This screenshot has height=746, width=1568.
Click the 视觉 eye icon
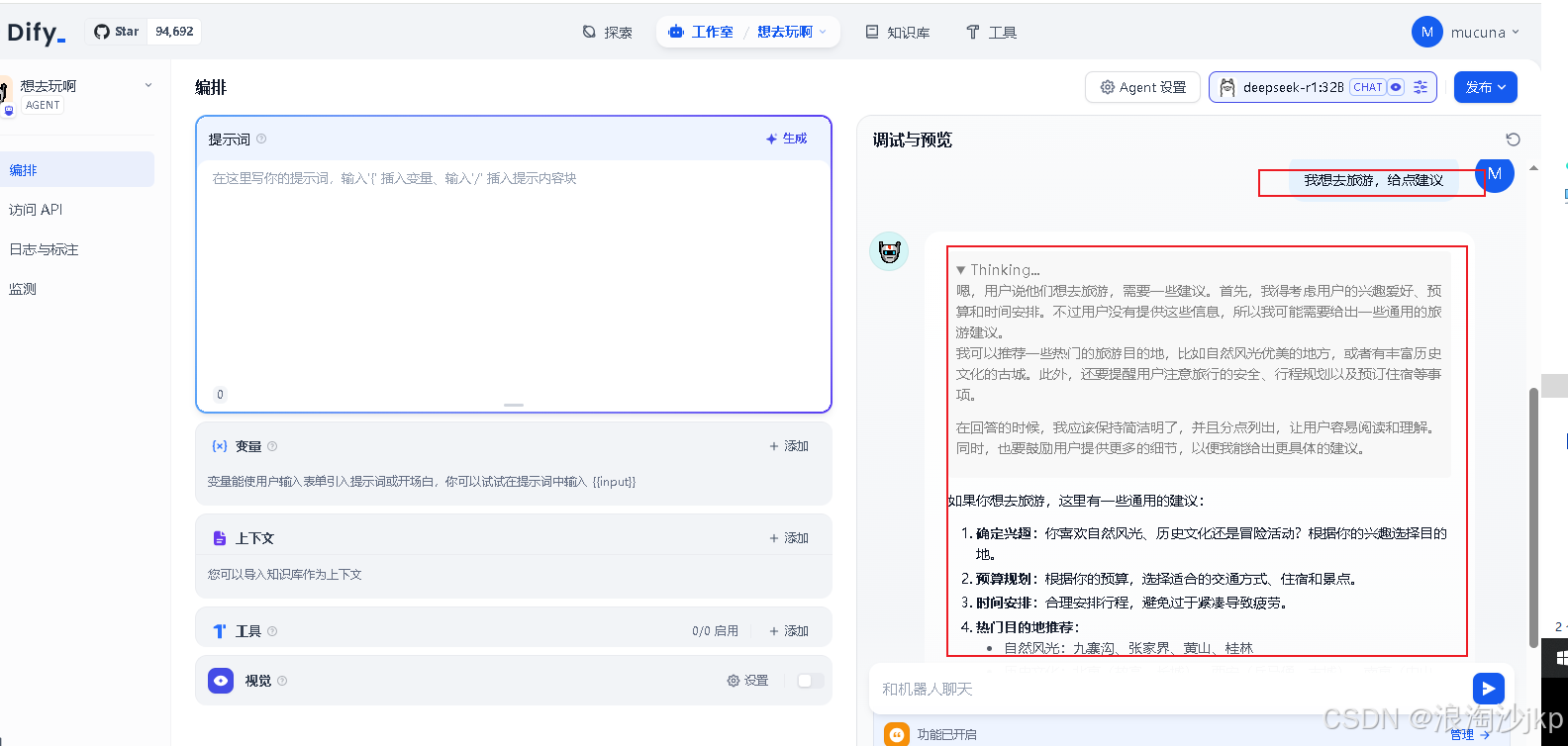221,681
